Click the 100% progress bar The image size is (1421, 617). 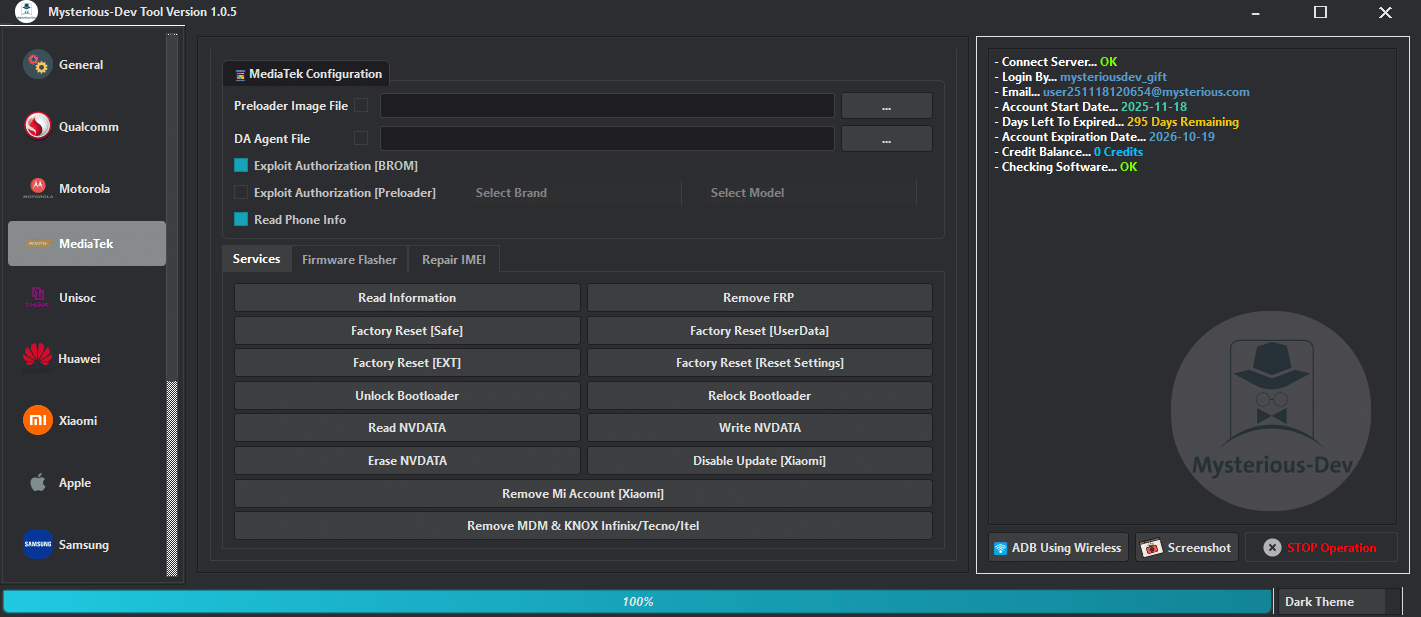point(638,601)
